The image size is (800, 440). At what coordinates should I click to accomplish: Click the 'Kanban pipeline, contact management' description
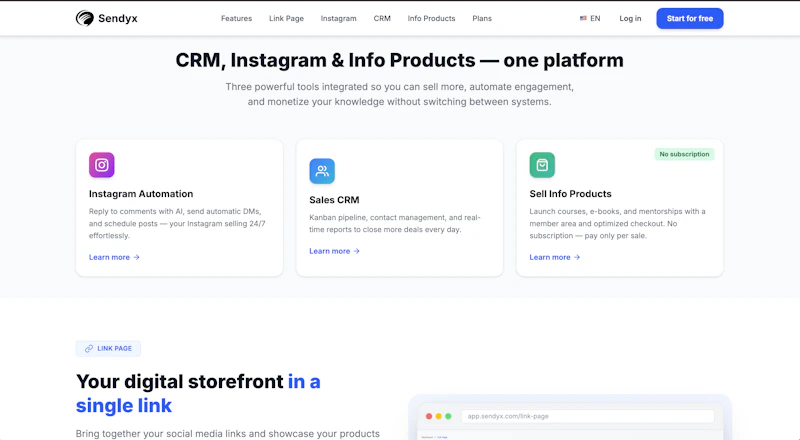pos(395,224)
